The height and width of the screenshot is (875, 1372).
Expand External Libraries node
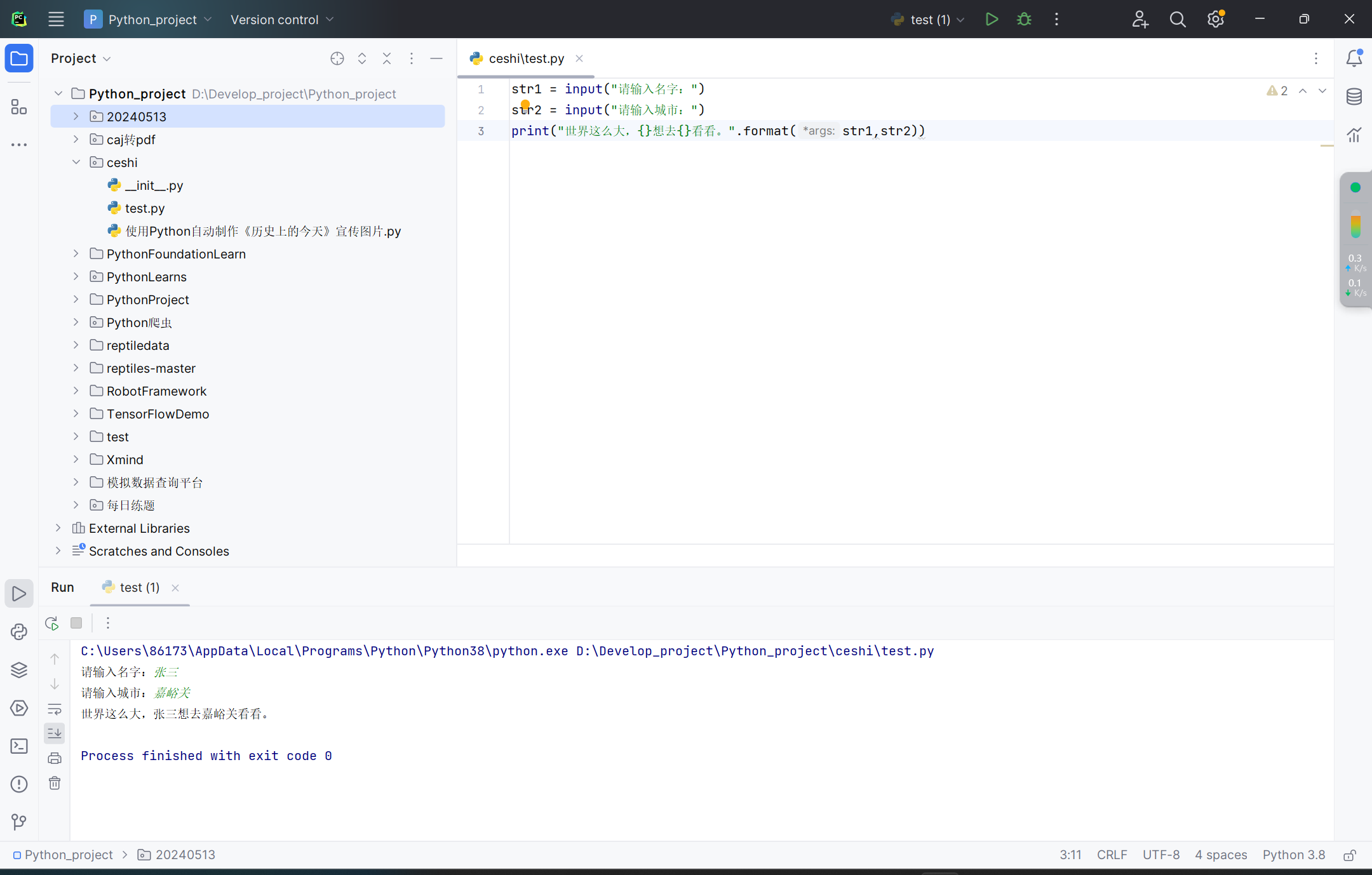tap(58, 528)
